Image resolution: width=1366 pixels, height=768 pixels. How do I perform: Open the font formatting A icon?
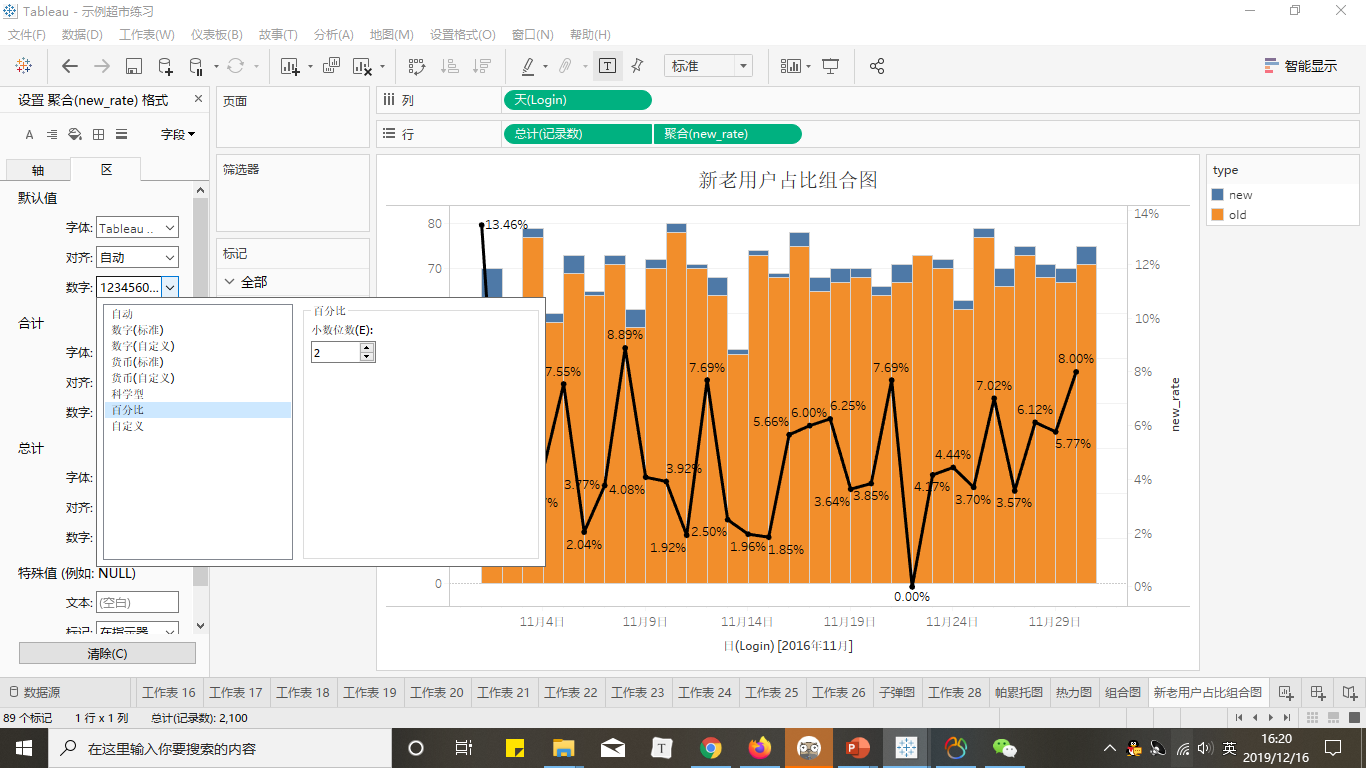(x=29, y=134)
